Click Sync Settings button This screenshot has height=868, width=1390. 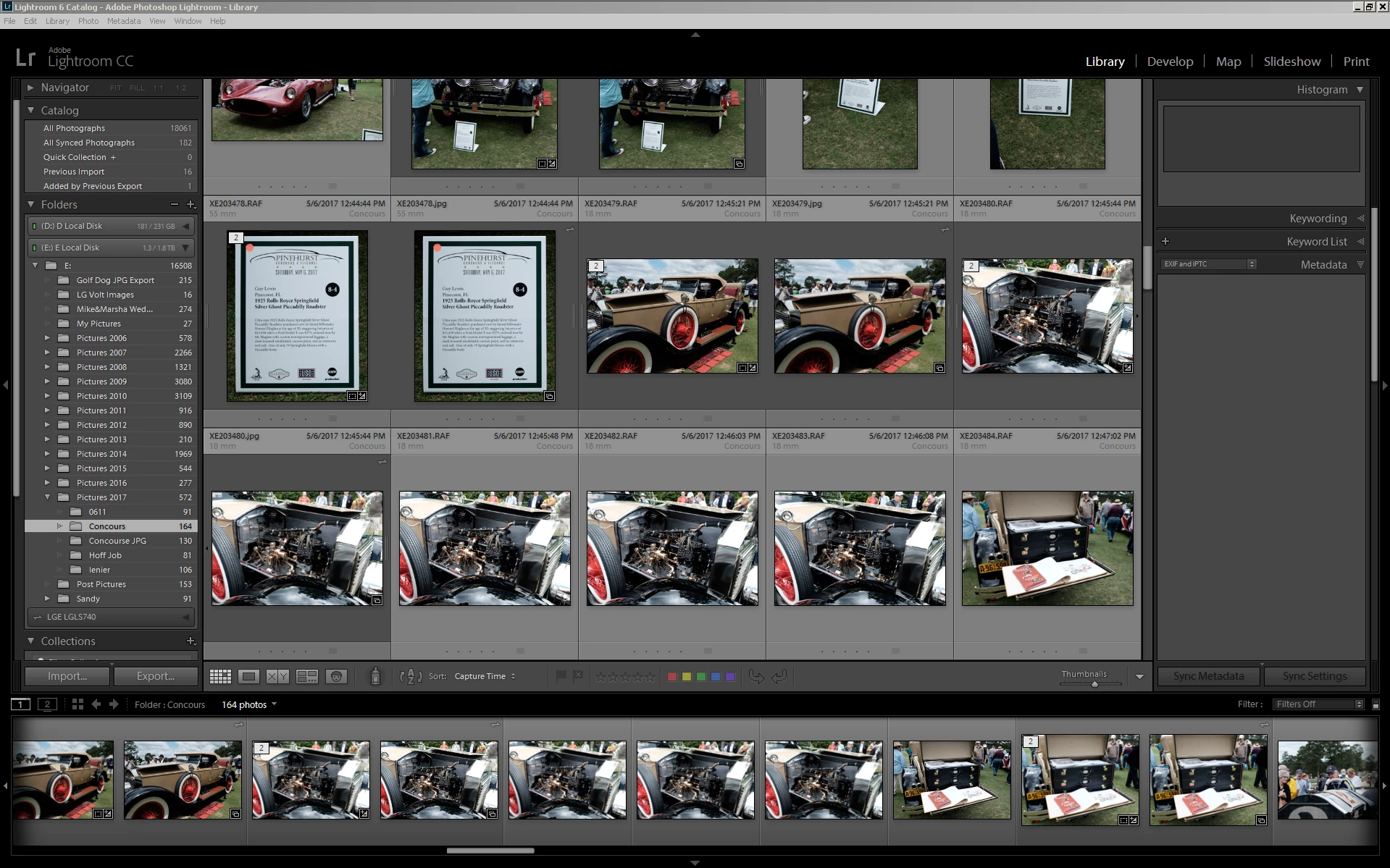pos(1315,676)
